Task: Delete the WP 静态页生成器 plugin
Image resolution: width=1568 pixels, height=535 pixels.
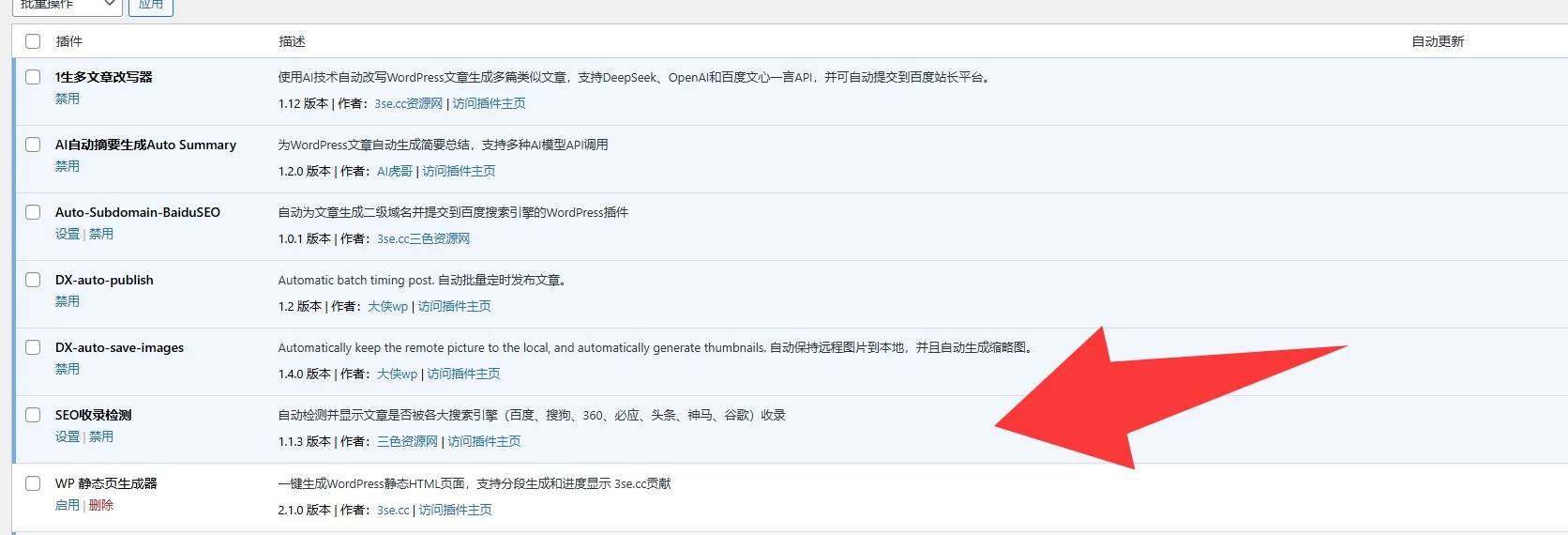Action: pos(101,505)
